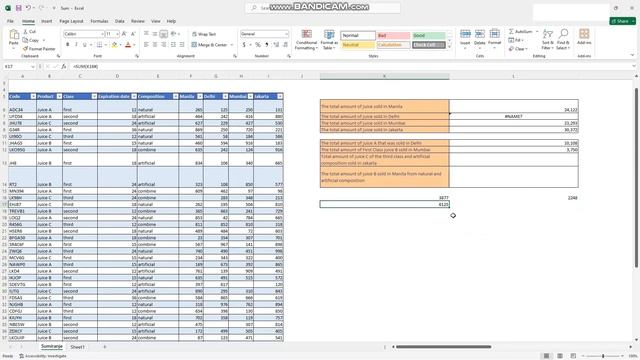The height and width of the screenshot is (360, 640).
Task: Apply the Neutral cell style
Action: pos(358,44)
